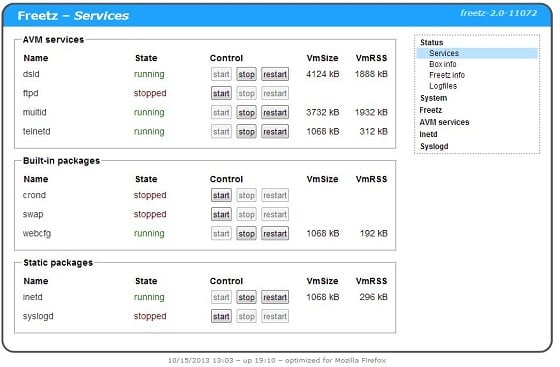
Task: Click disabled start button for webcfg
Action: 221,233
